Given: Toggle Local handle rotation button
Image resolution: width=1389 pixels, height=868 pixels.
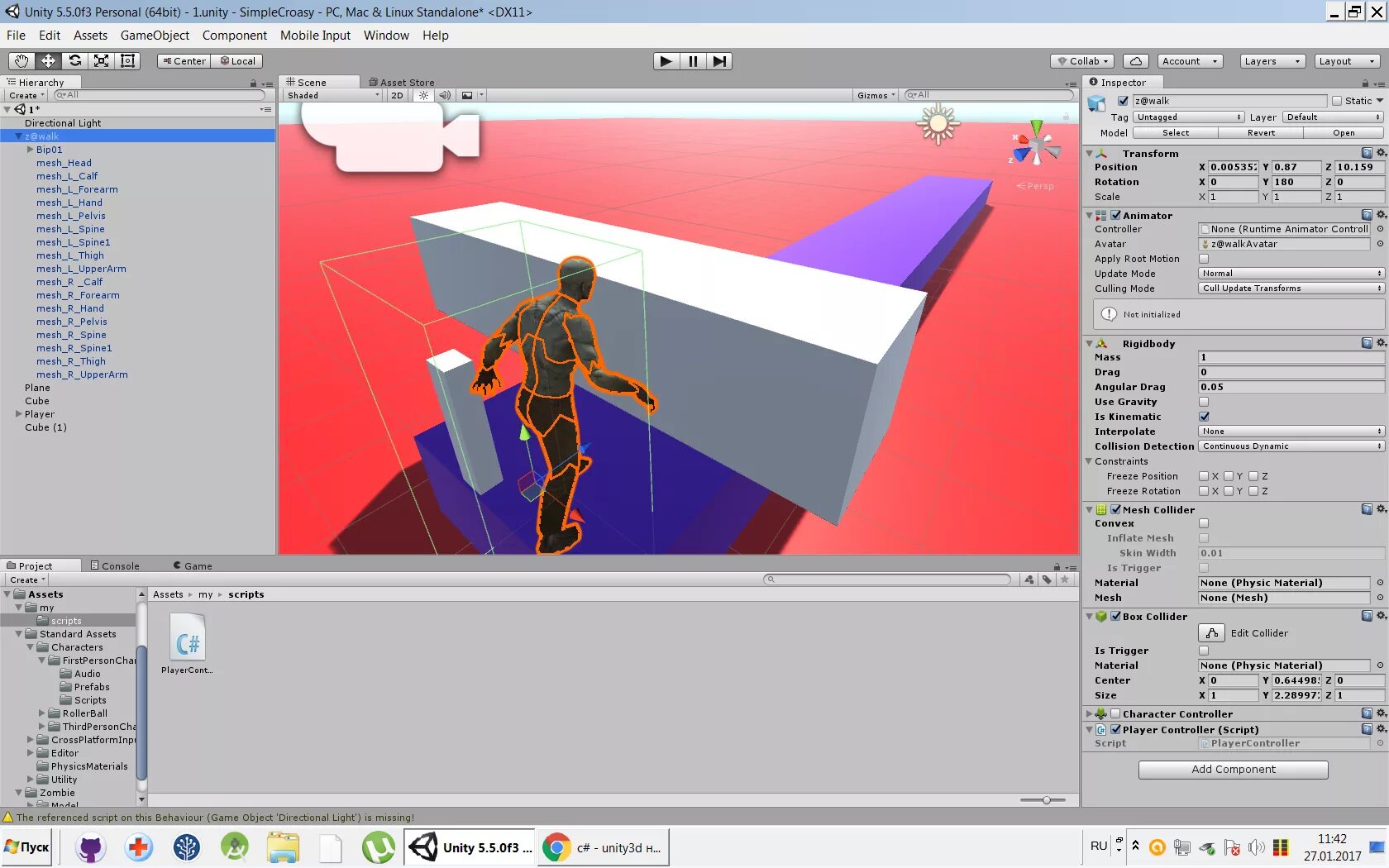Looking at the screenshot, I should (x=237, y=61).
